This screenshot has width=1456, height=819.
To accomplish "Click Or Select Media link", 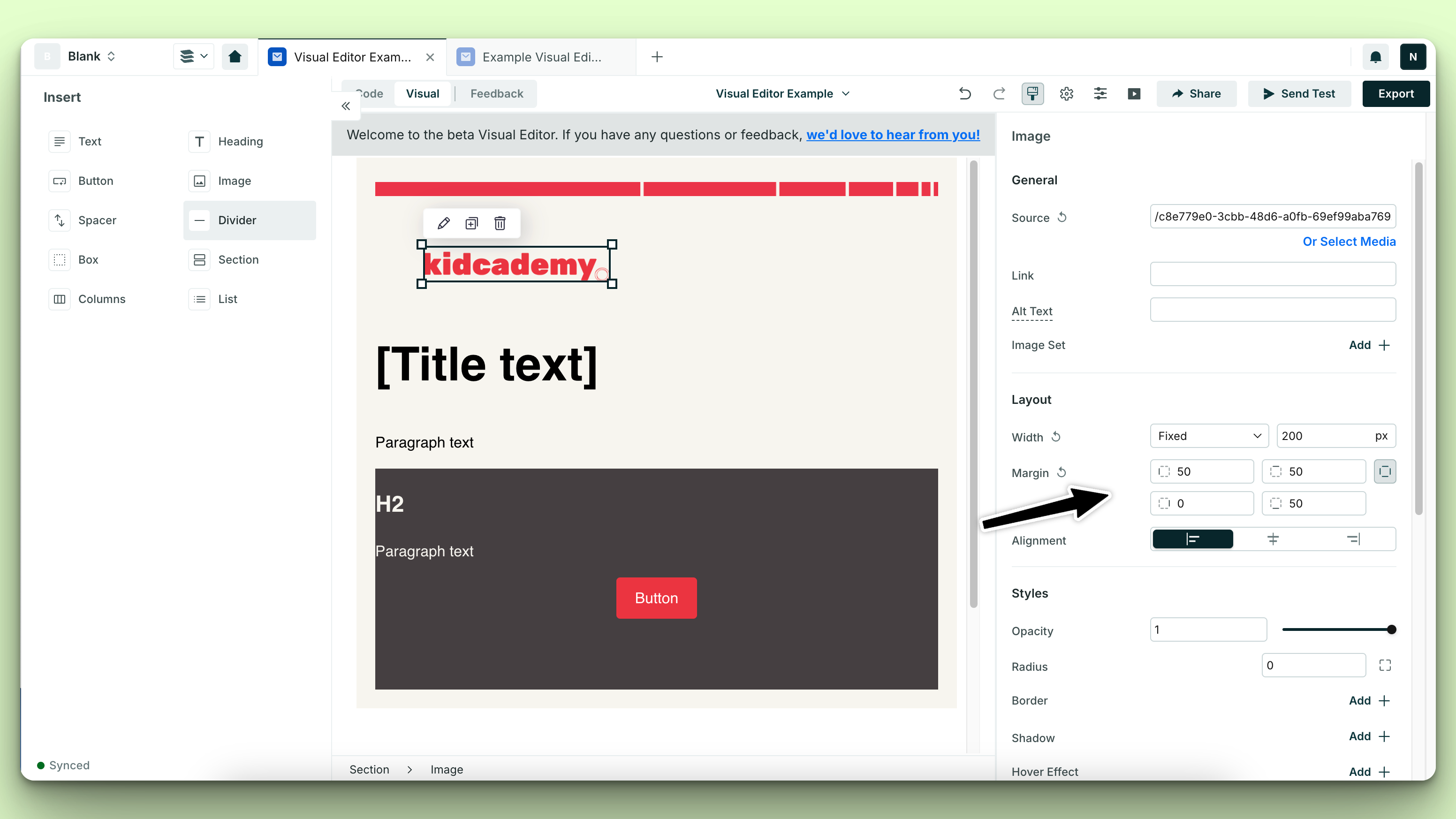I will tap(1349, 242).
